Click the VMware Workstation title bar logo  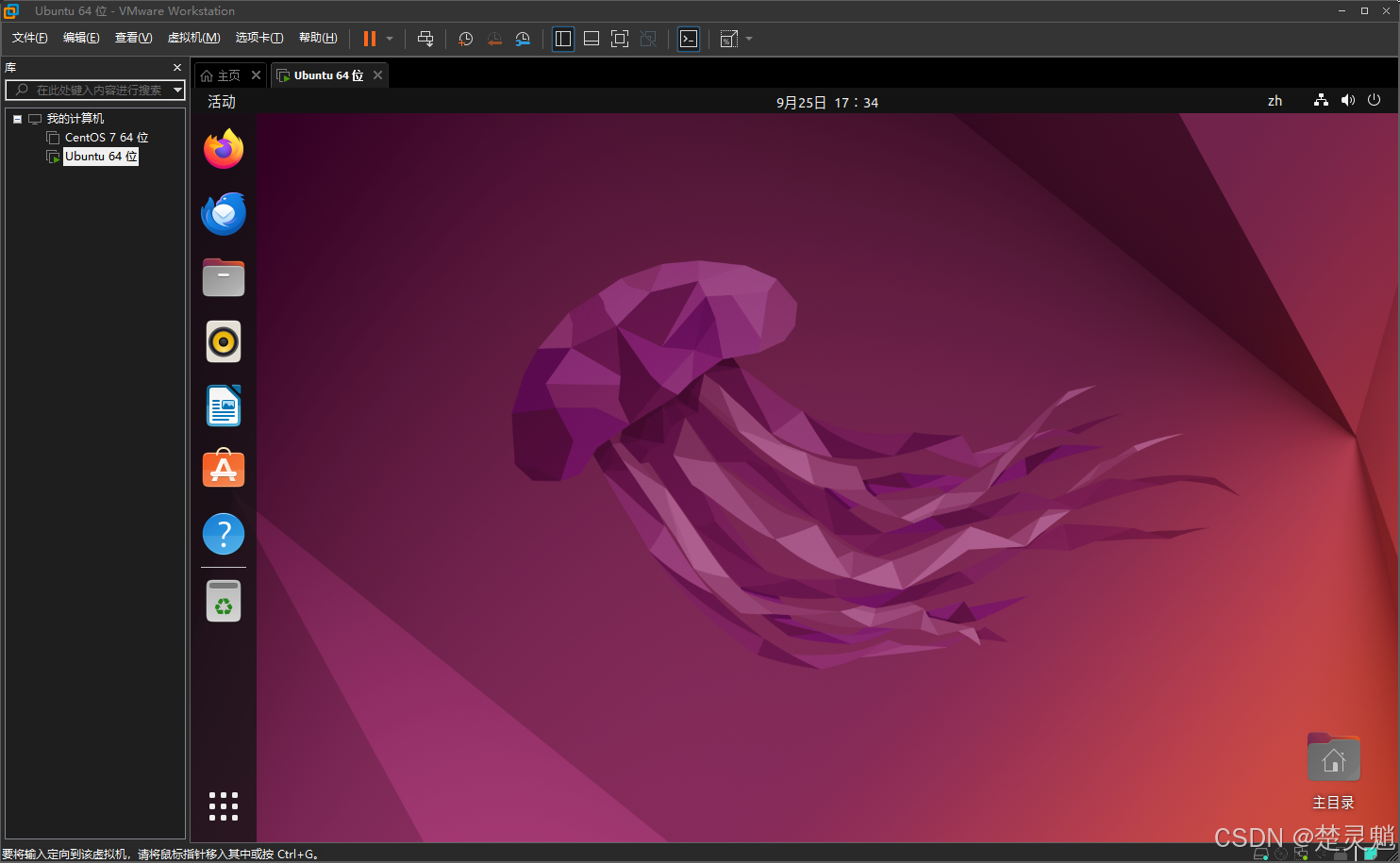coord(11,11)
